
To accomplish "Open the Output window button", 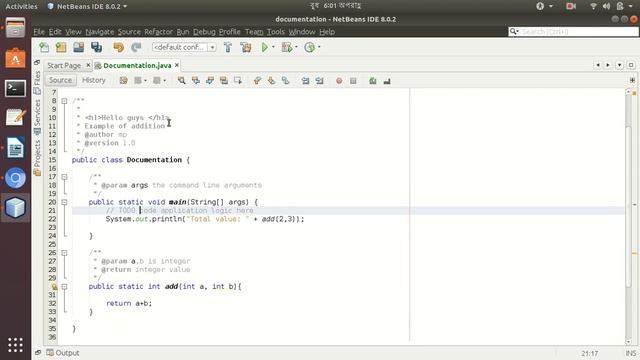I will tap(63, 353).
